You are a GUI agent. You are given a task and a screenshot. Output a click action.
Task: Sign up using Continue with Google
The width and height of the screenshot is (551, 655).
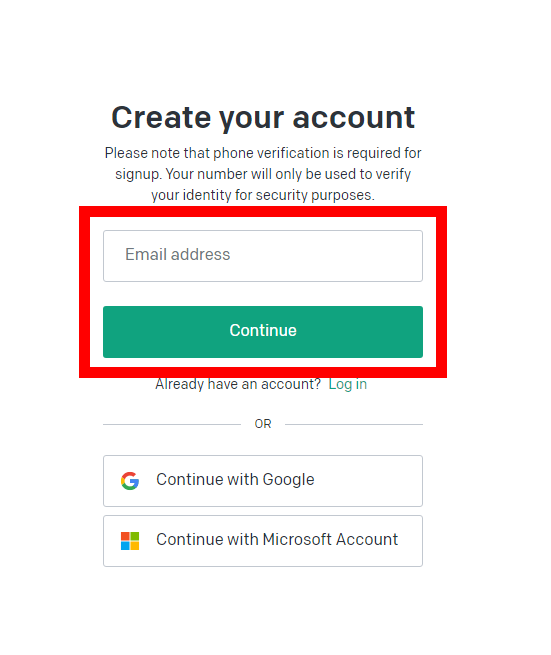(263, 481)
